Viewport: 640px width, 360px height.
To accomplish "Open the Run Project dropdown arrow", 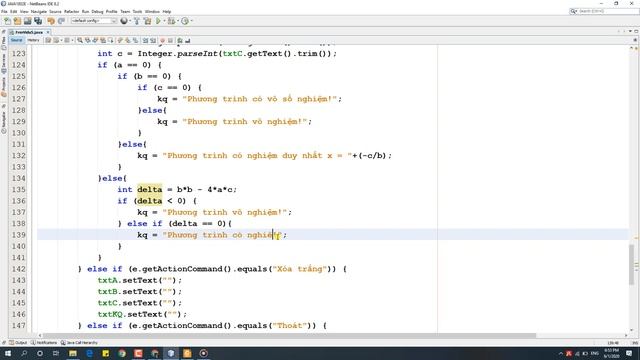I will point(164,21).
